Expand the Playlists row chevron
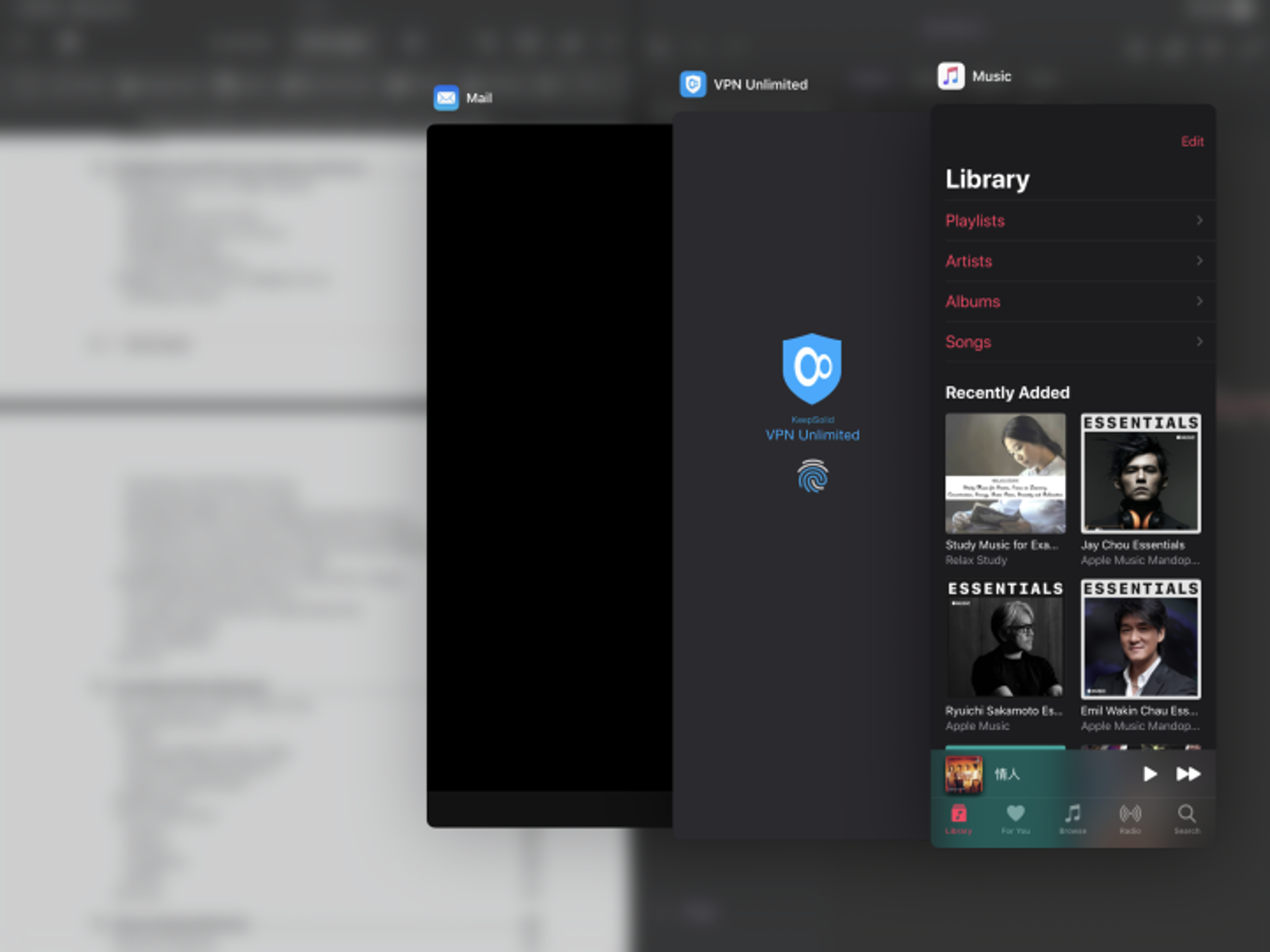Screen dimensions: 1270x952 point(1199,220)
